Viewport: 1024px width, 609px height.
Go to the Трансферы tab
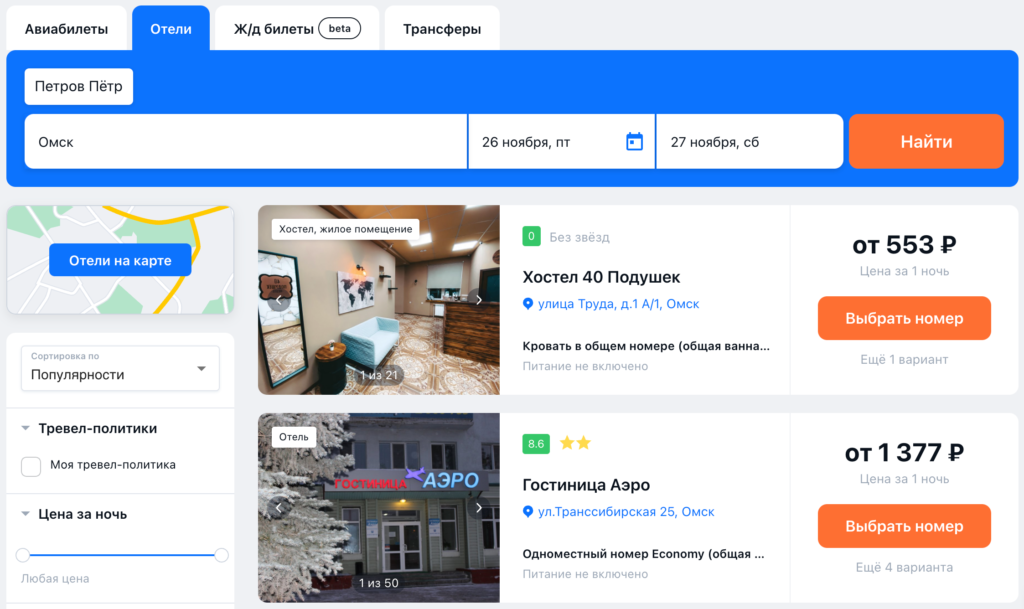click(x=442, y=29)
